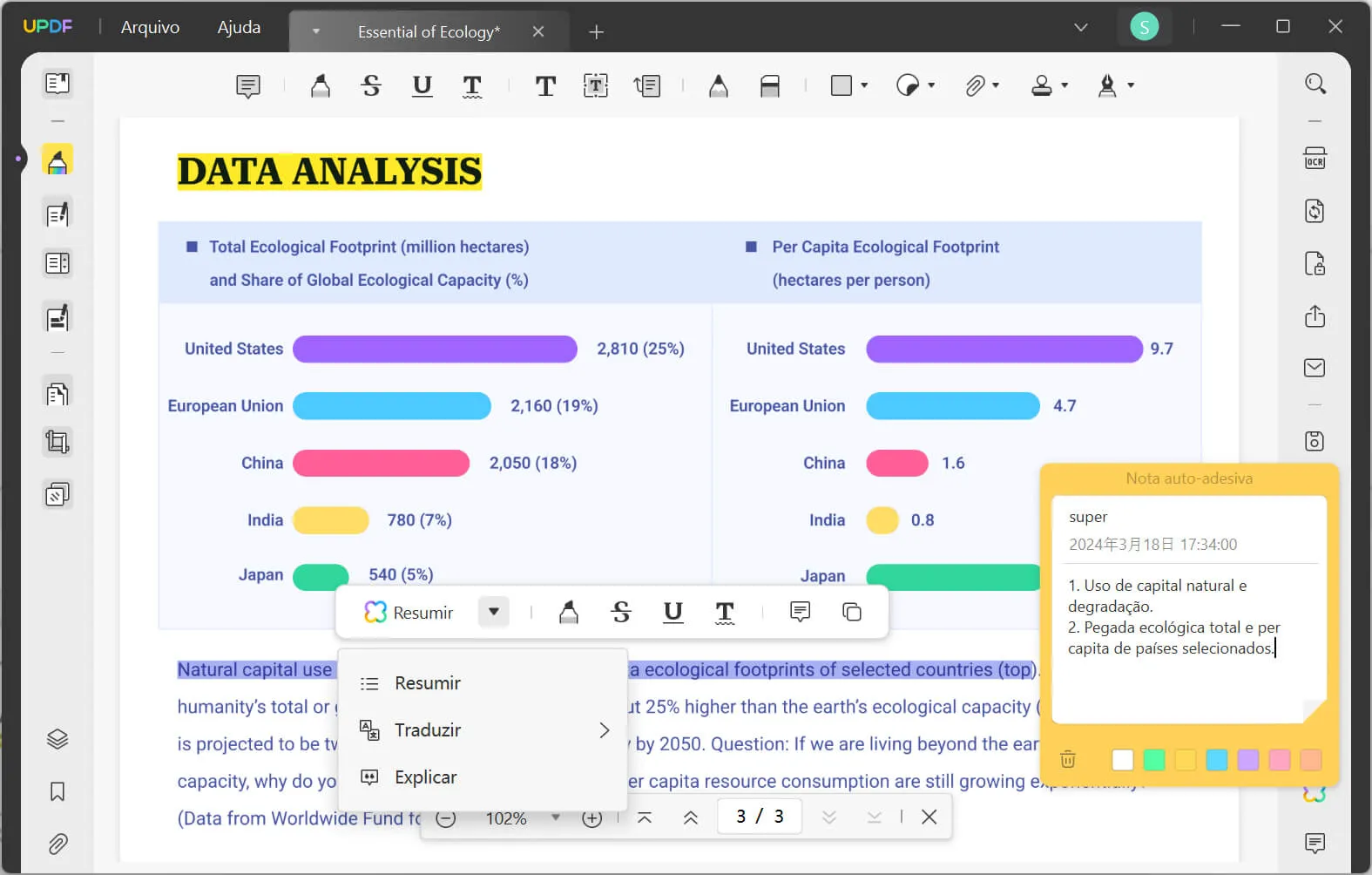Viewport: 1372px width, 875px height.
Task: Click the Resumir AI button in floating toolbar
Action: (x=409, y=612)
